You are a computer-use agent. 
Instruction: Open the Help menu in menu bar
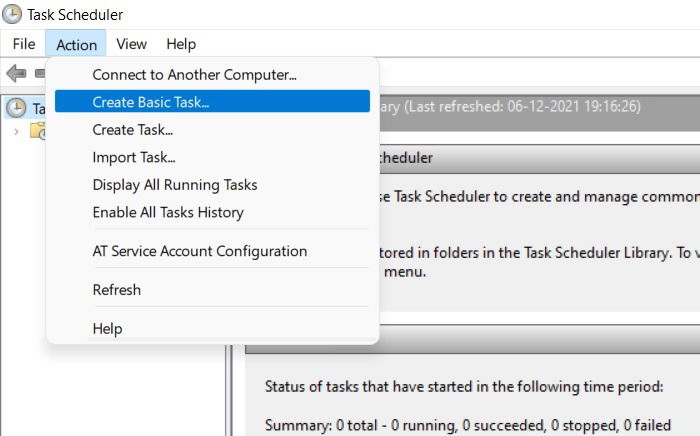pyautogui.click(x=181, y=44)
